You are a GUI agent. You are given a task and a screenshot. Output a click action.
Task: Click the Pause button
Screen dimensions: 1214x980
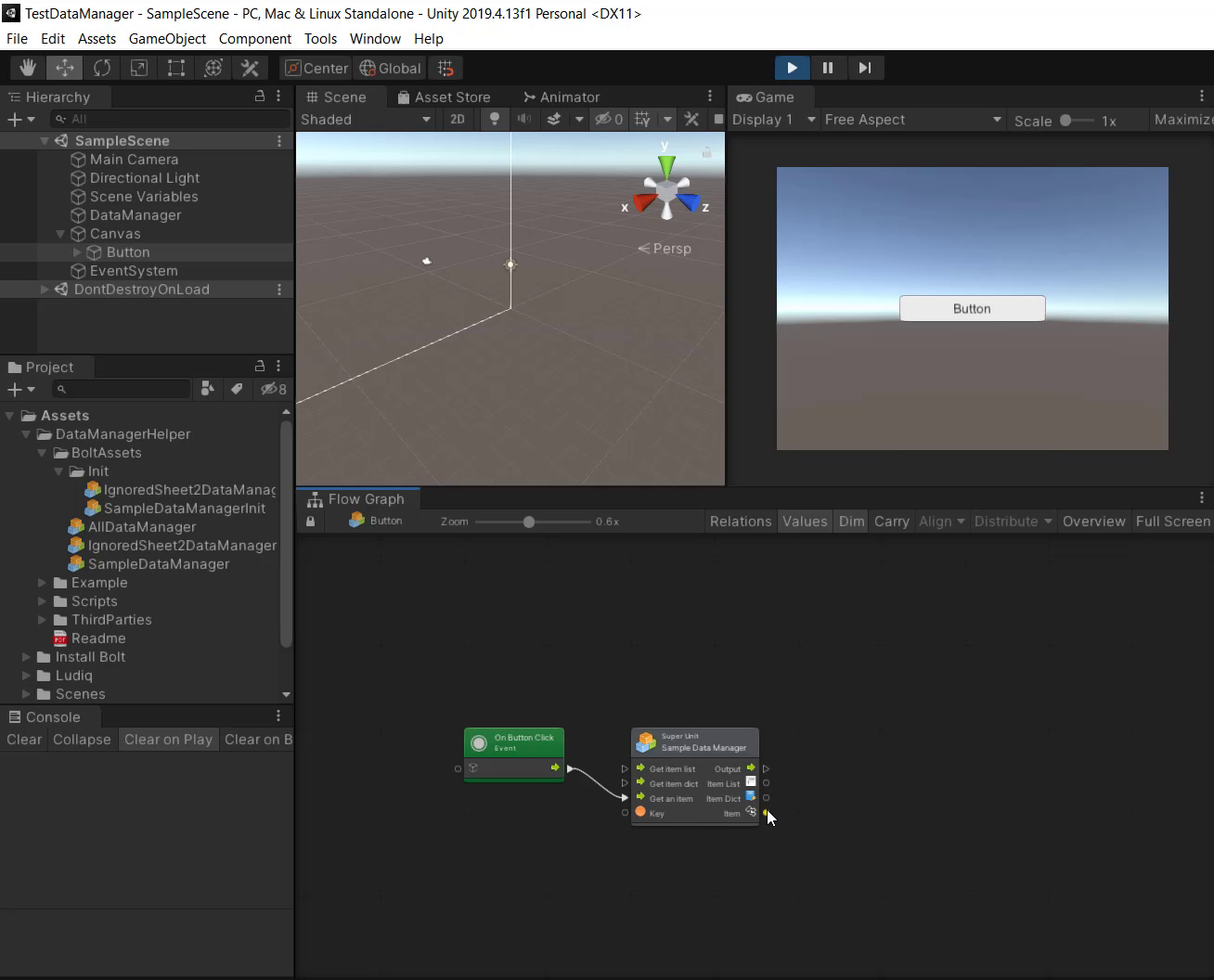pos(828,68)
